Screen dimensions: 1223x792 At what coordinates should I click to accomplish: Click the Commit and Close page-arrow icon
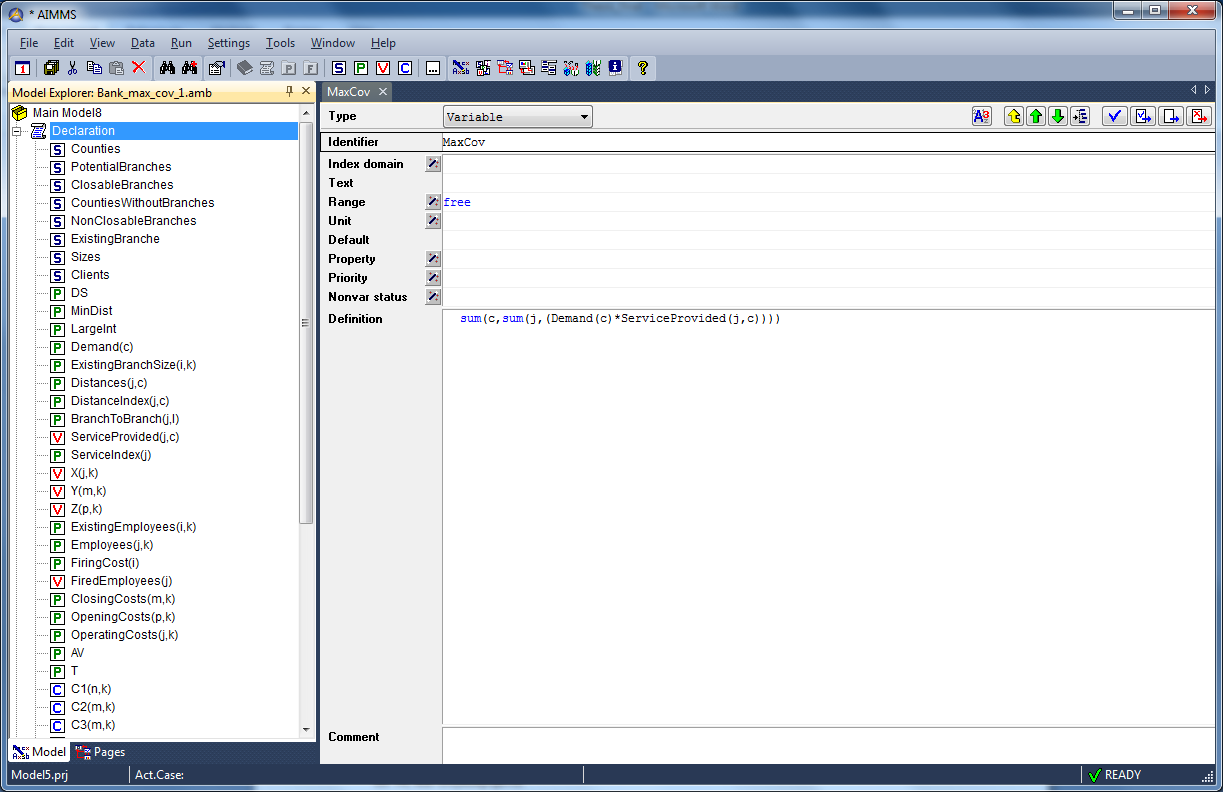pos(1172,117)
